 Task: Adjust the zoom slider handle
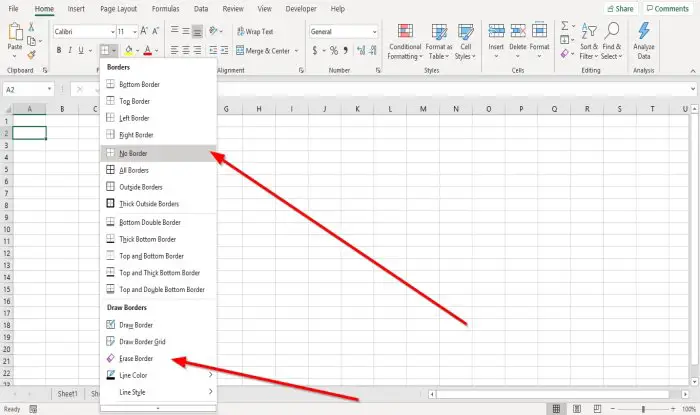click(643, 409)
